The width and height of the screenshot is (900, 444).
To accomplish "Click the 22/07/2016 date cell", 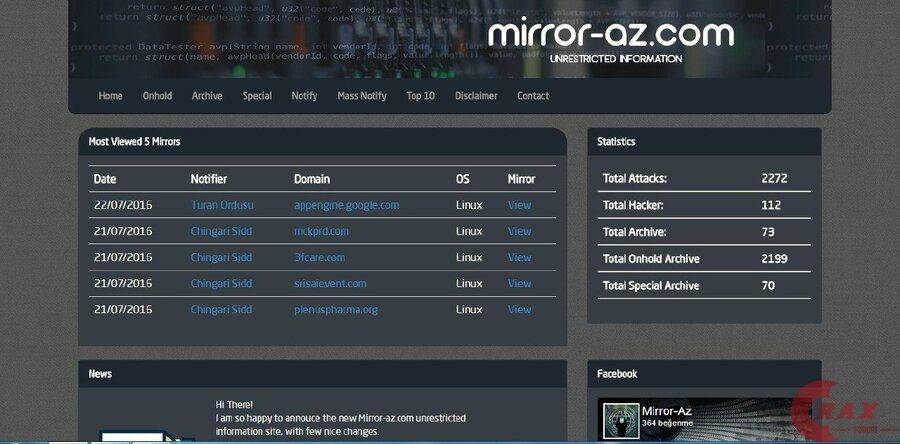I will (x=123, y=205).
